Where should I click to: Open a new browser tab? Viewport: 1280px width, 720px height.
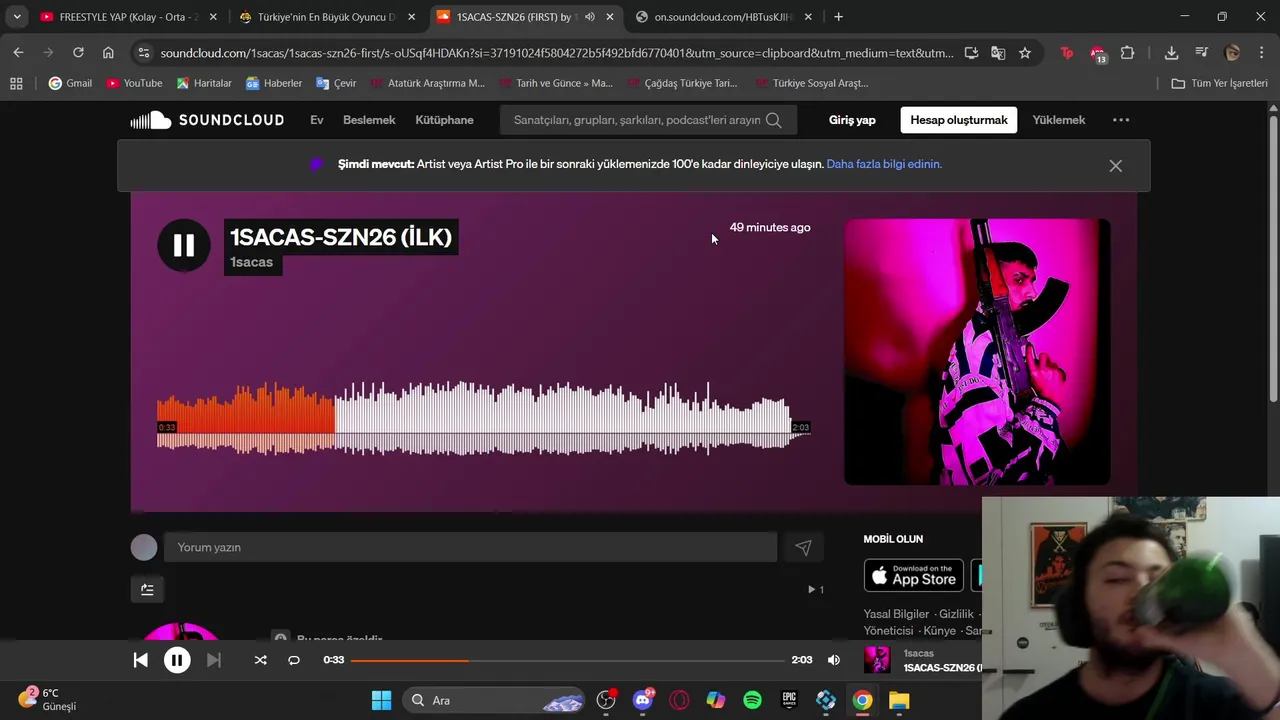(x=838, y=17)
